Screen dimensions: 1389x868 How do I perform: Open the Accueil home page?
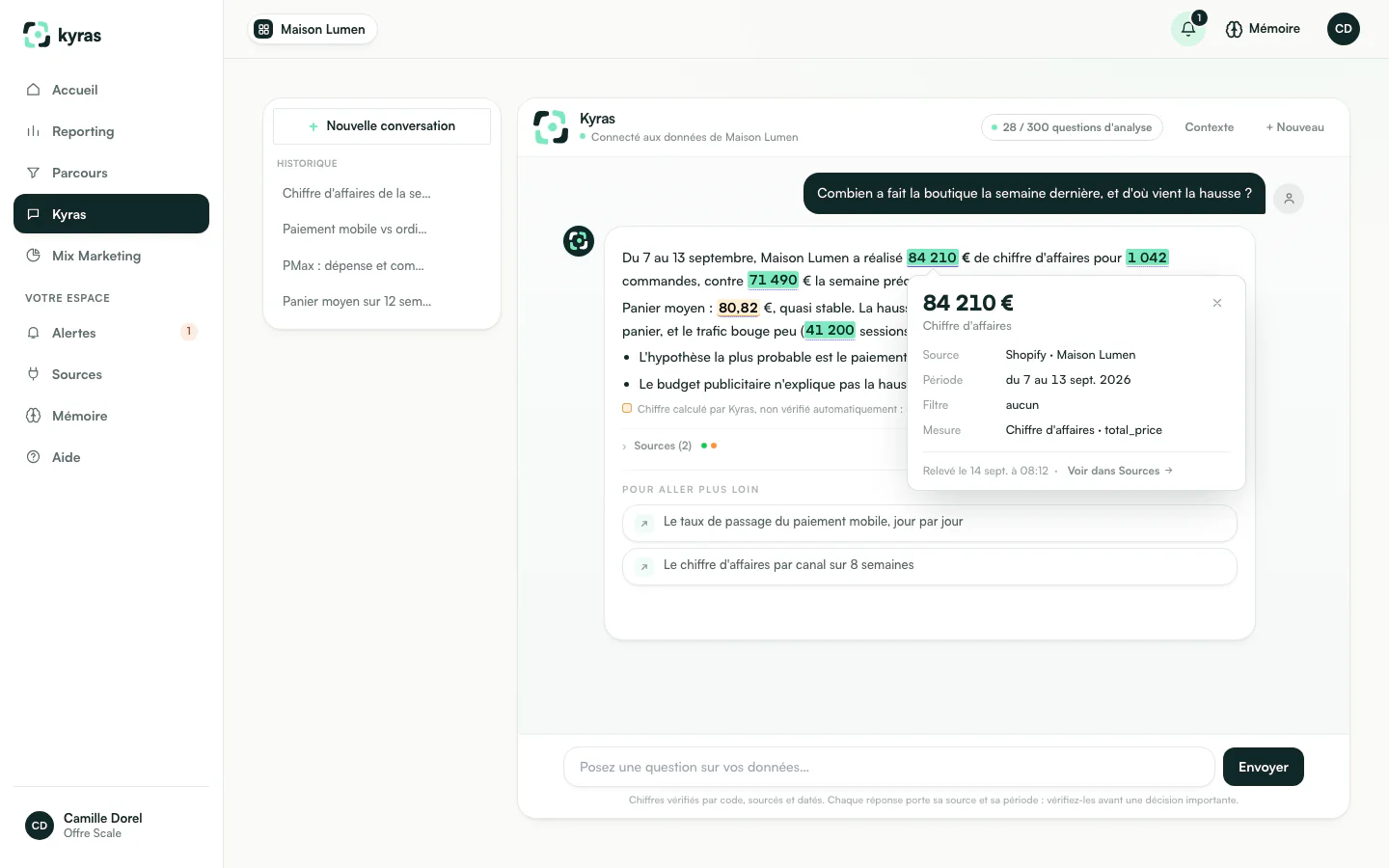point(111,90)
